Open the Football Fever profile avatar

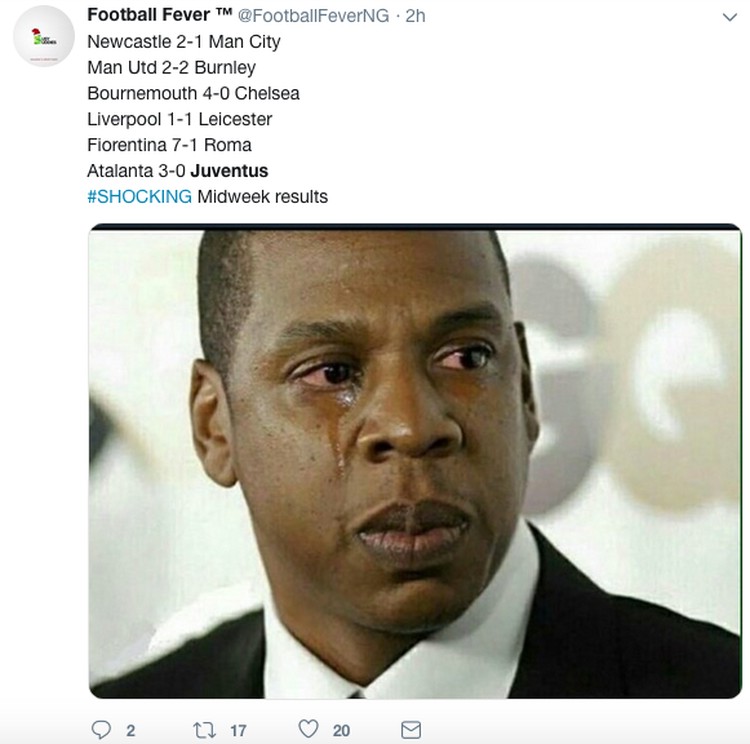(x=44, y=36)
